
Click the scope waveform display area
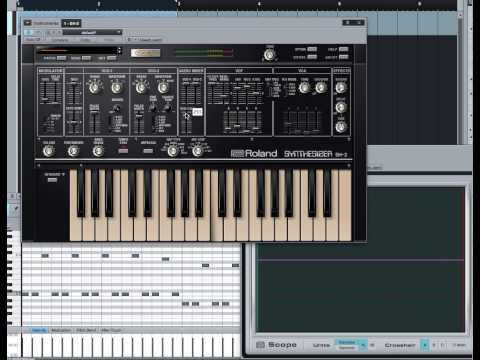(360, 260)
